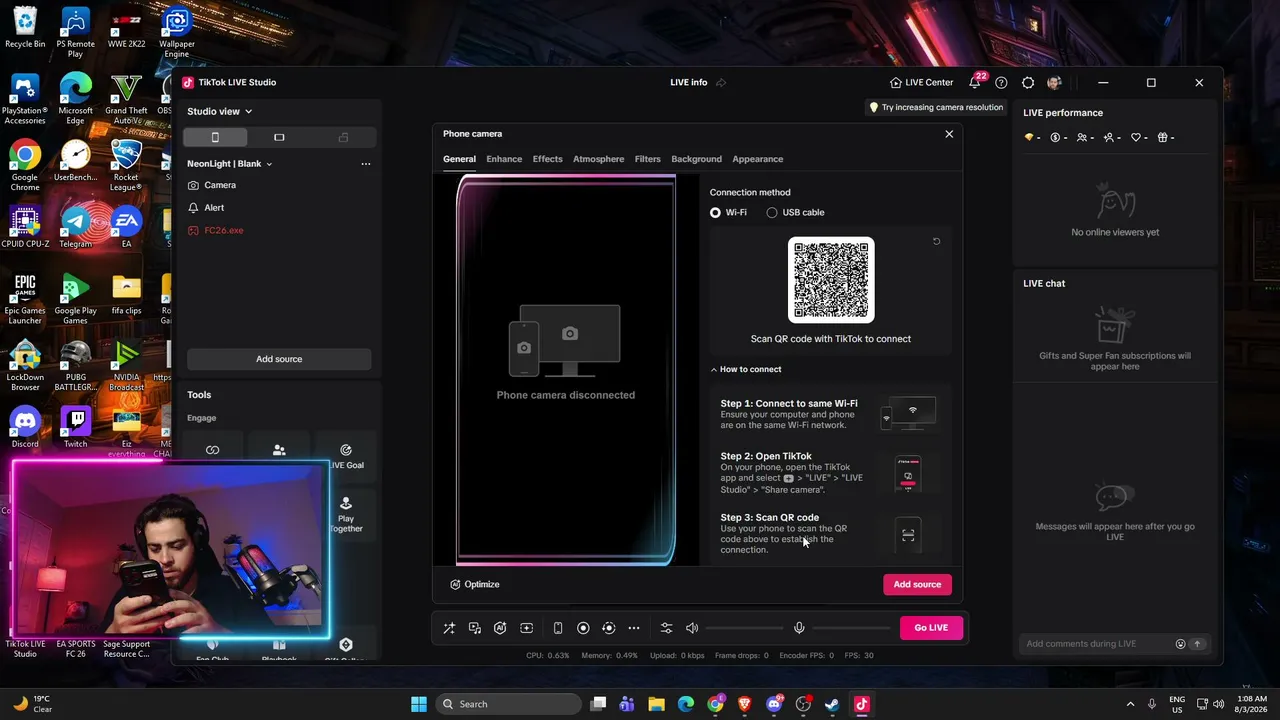Select the Wi-Fi connection method
1280x720 pixels.
tap(728, 212)
